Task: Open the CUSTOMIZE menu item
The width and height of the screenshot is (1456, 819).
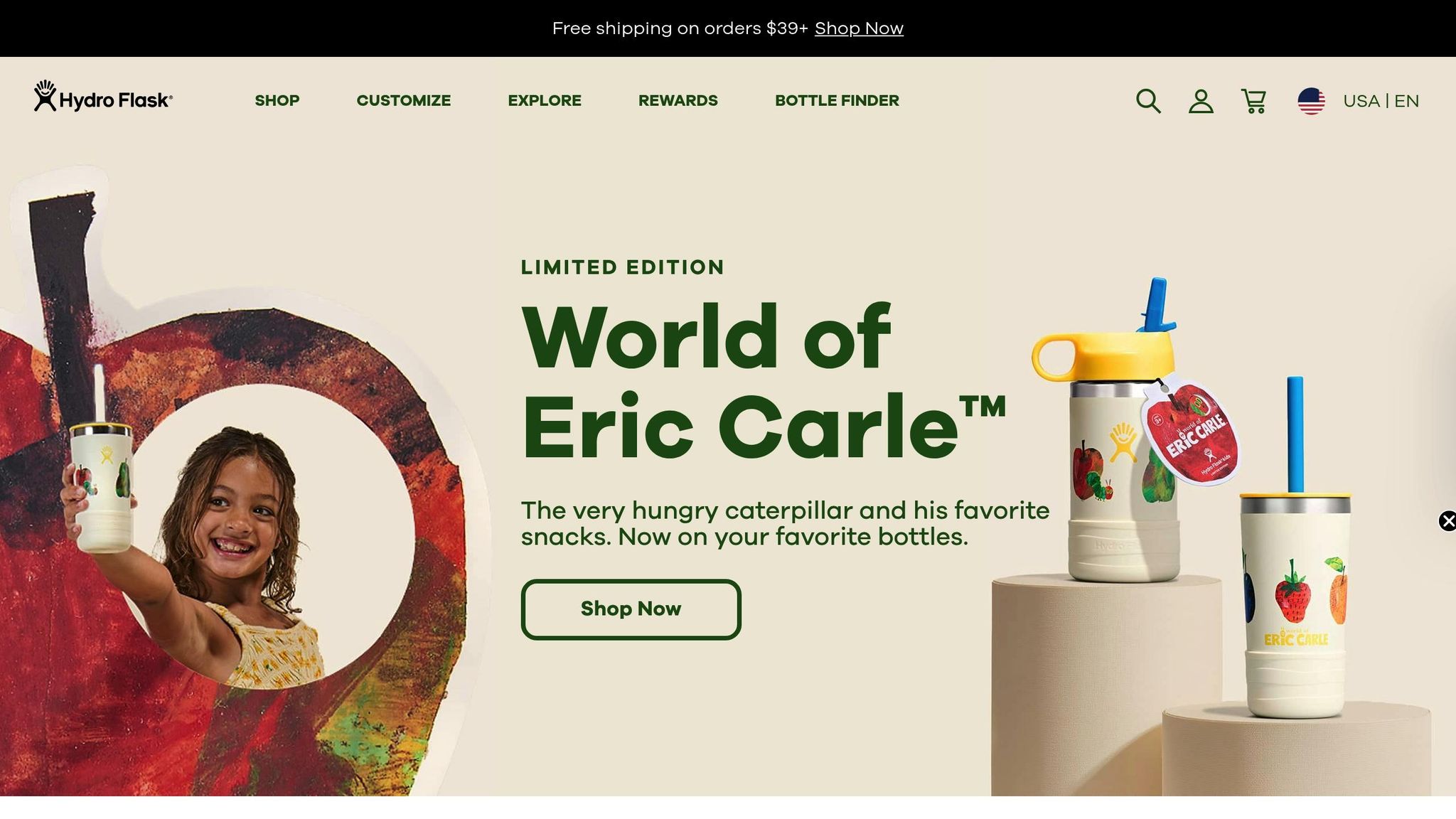Action: pos(404,100)
